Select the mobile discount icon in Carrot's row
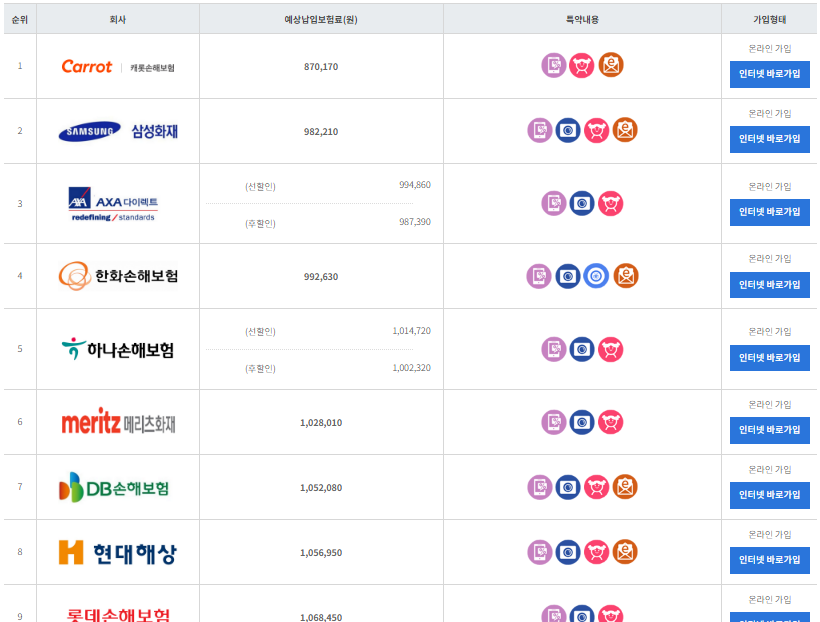The image size is (820, 622). click(x=553, y=65)
